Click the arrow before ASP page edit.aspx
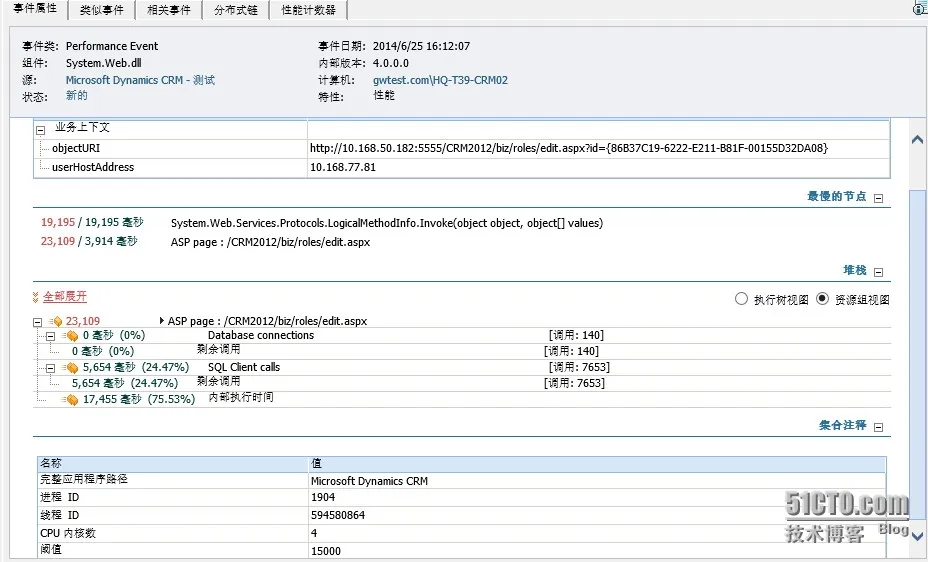The image size is (928, 562). tap(162, 321)
